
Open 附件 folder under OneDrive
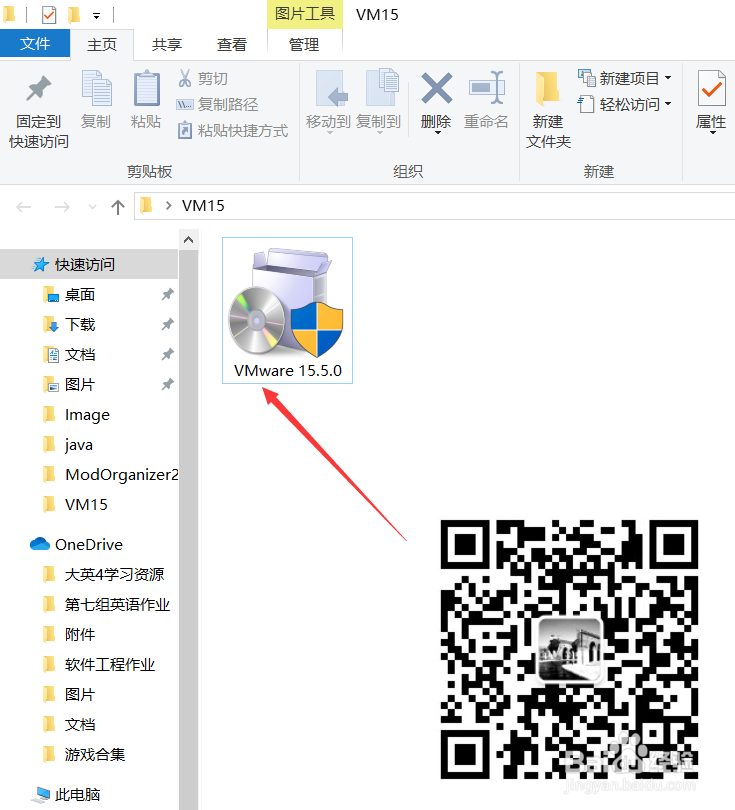[x=80, y=634]
